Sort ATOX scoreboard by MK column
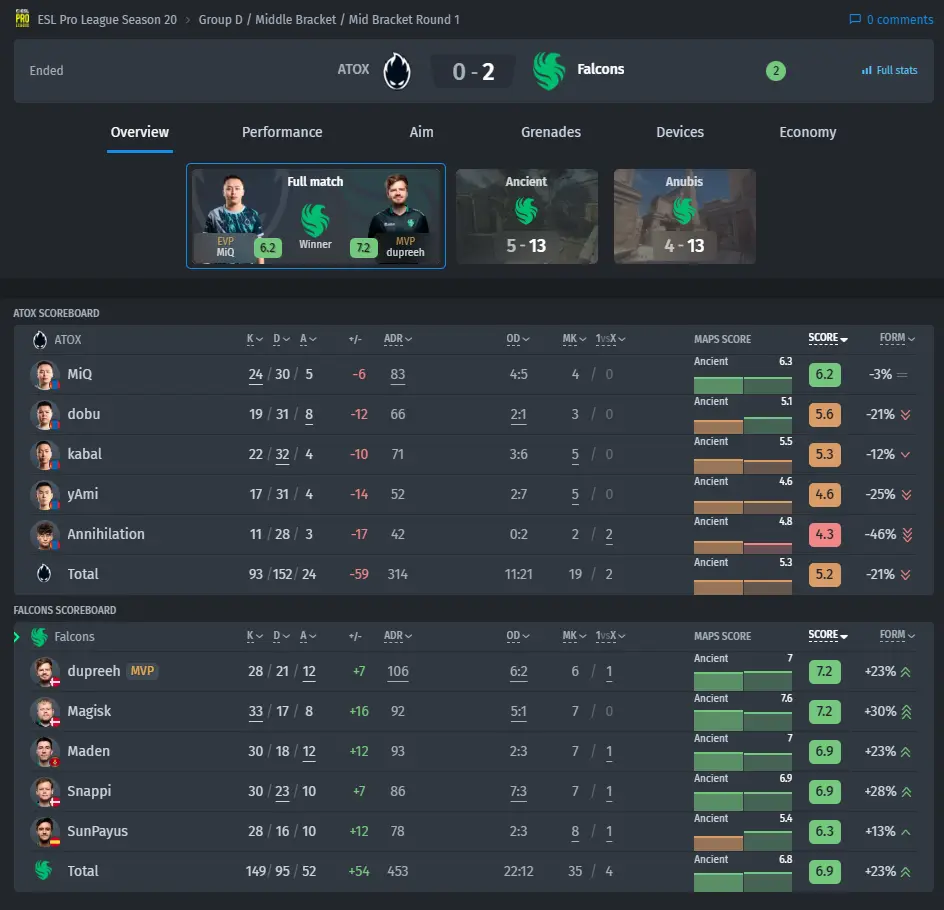 click(x=574, y=339)
